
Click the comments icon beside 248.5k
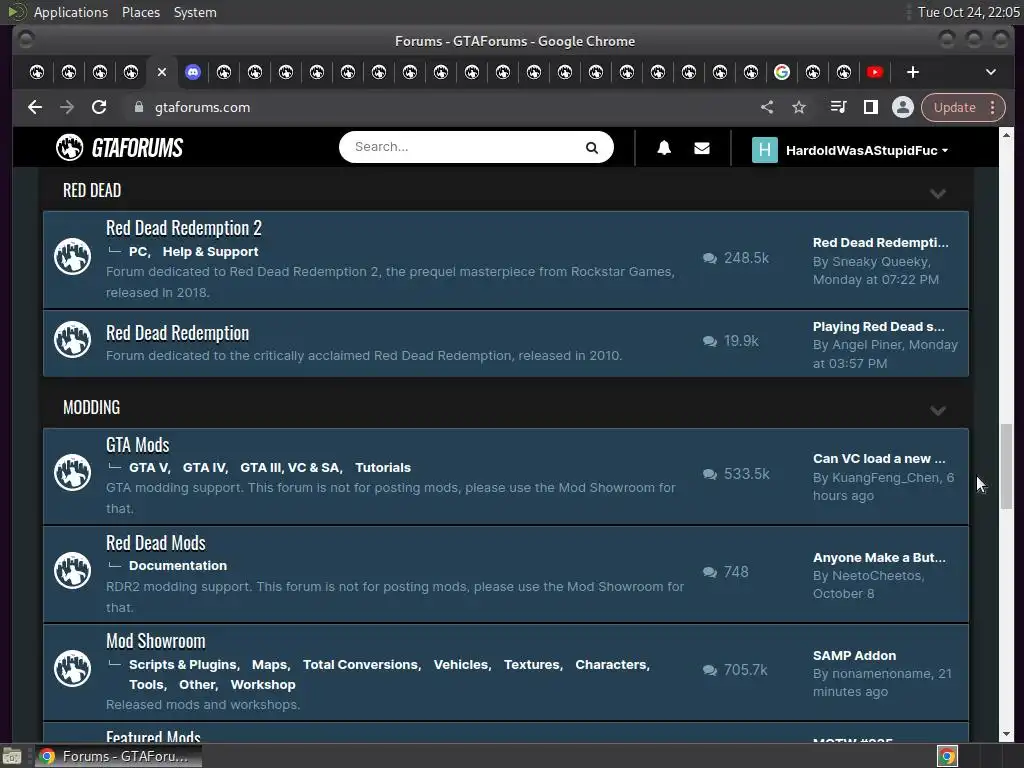tap(710, 258)
